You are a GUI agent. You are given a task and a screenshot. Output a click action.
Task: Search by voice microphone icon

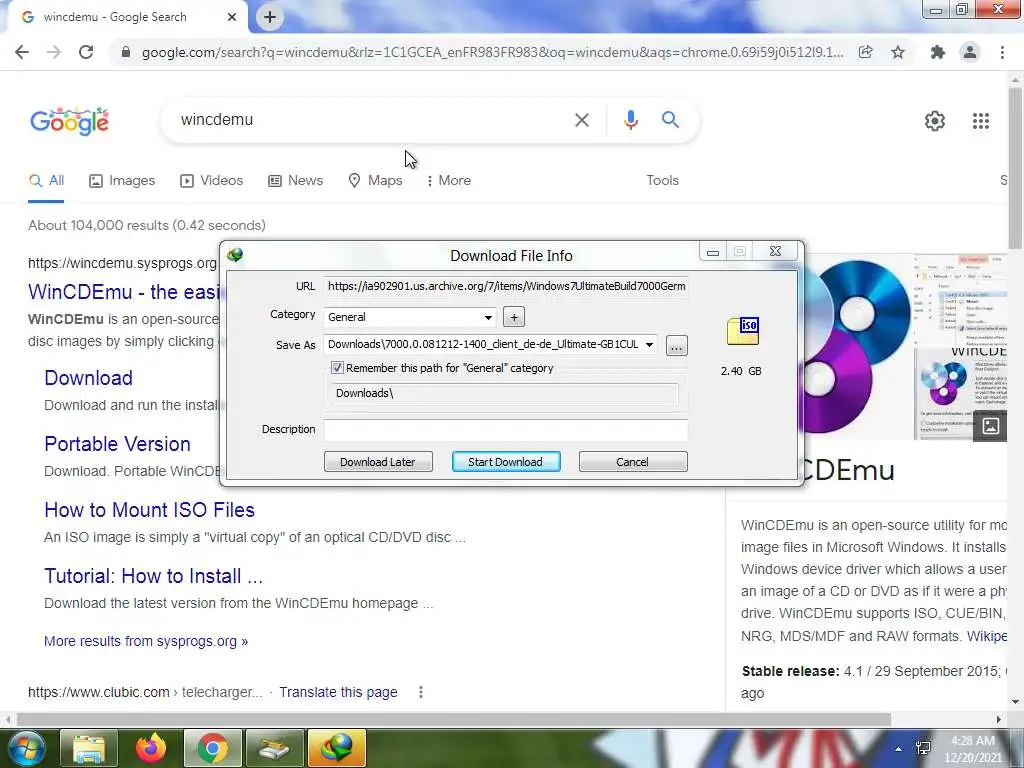pos(630,120)
